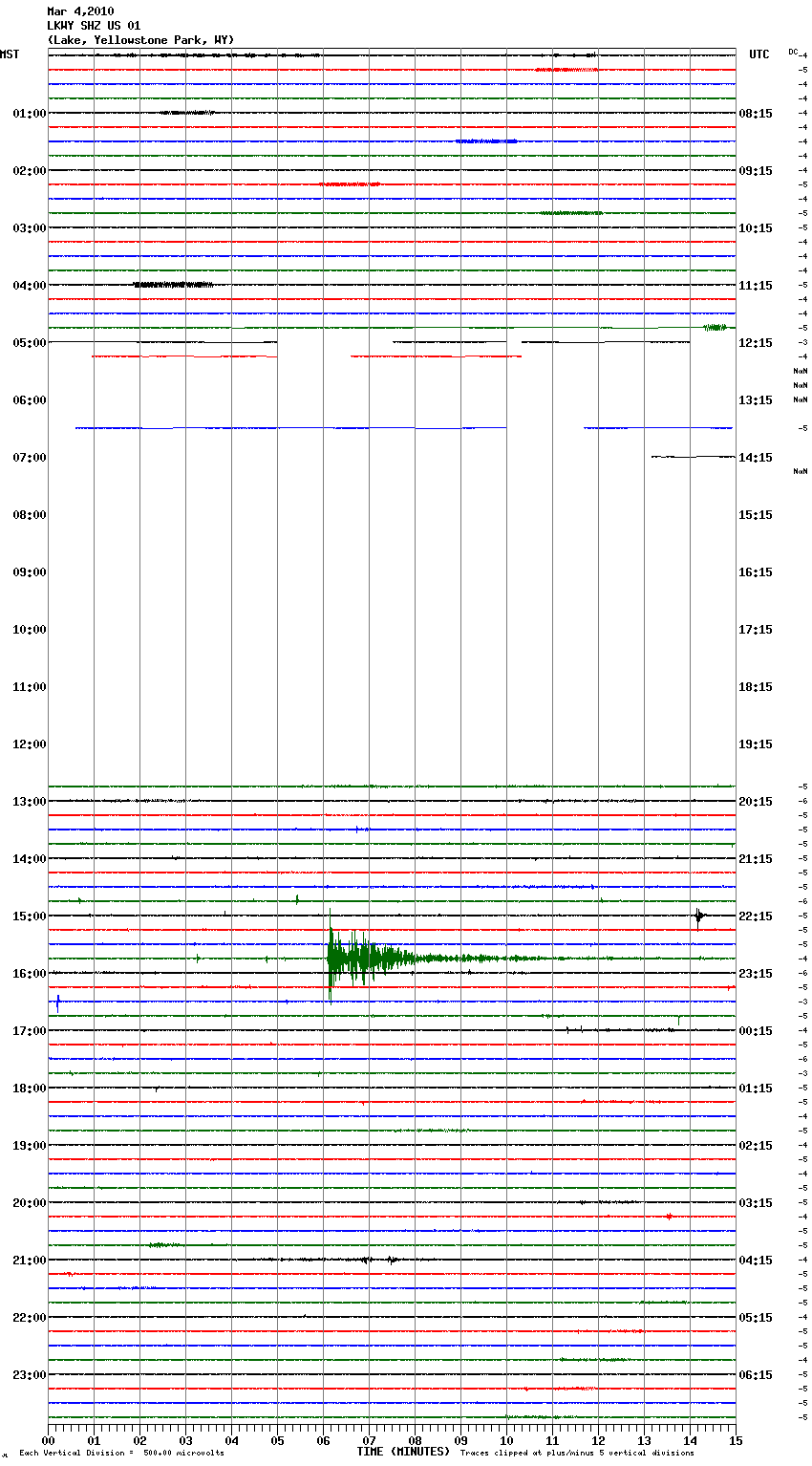Select the '04:00' MST hour label
This screenshot has width=812, height=1466.
click(30, 286)
